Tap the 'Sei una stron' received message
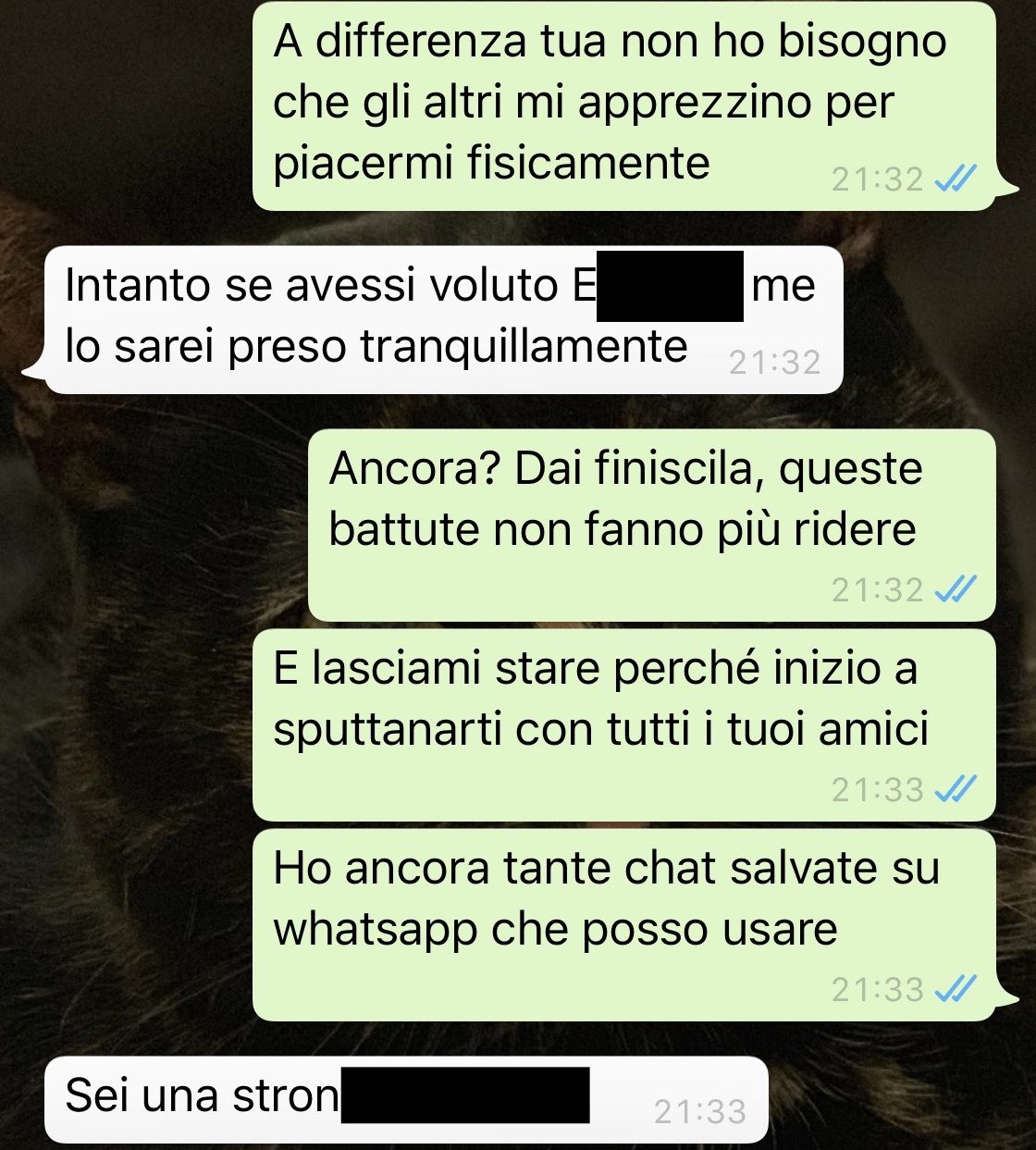Image resolution: width=1036 pixels, height=1150 pixels. (x=407, y=1100)
